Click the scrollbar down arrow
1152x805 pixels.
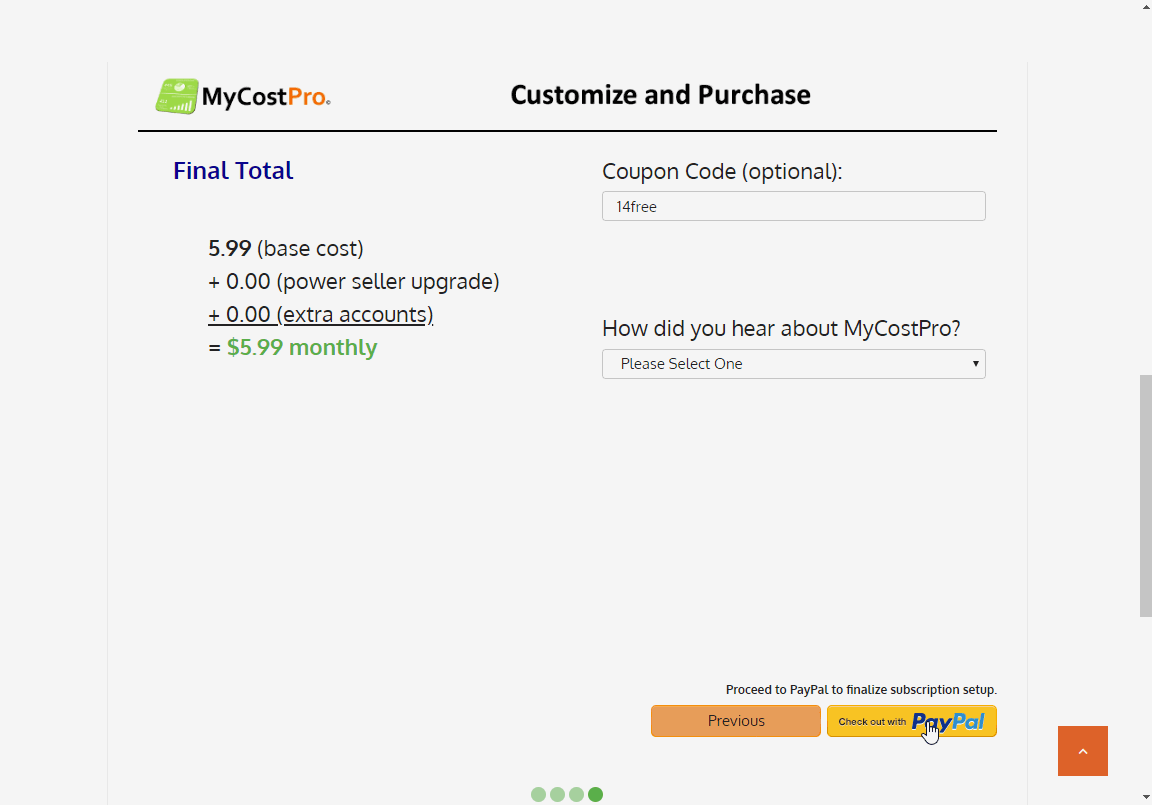tap(1146, 797)
